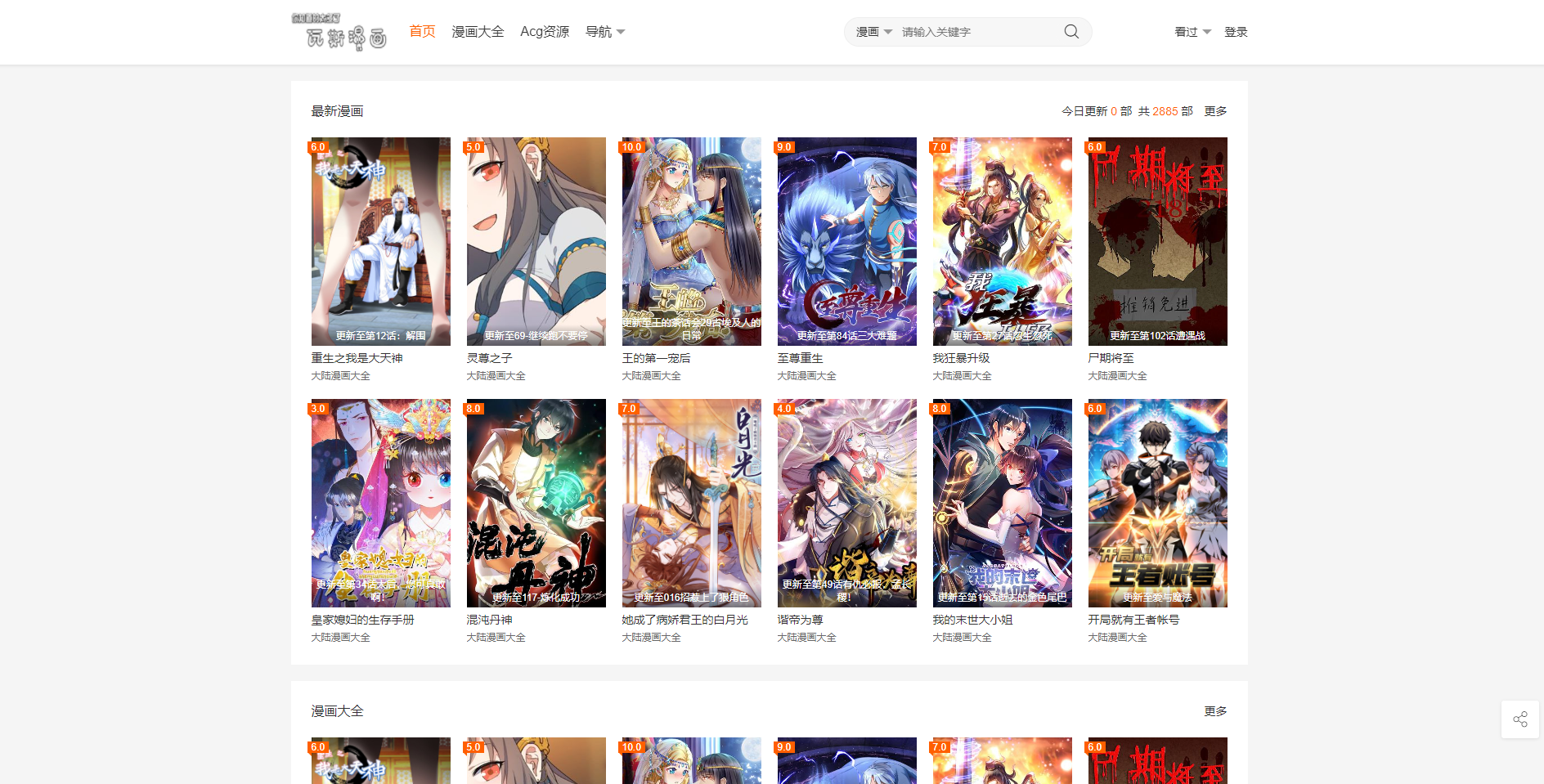Image resolution: width=1544 pixels, height=784 pixels.
Task: Click the 登录 link
Action: click(x=1236, y=32)
